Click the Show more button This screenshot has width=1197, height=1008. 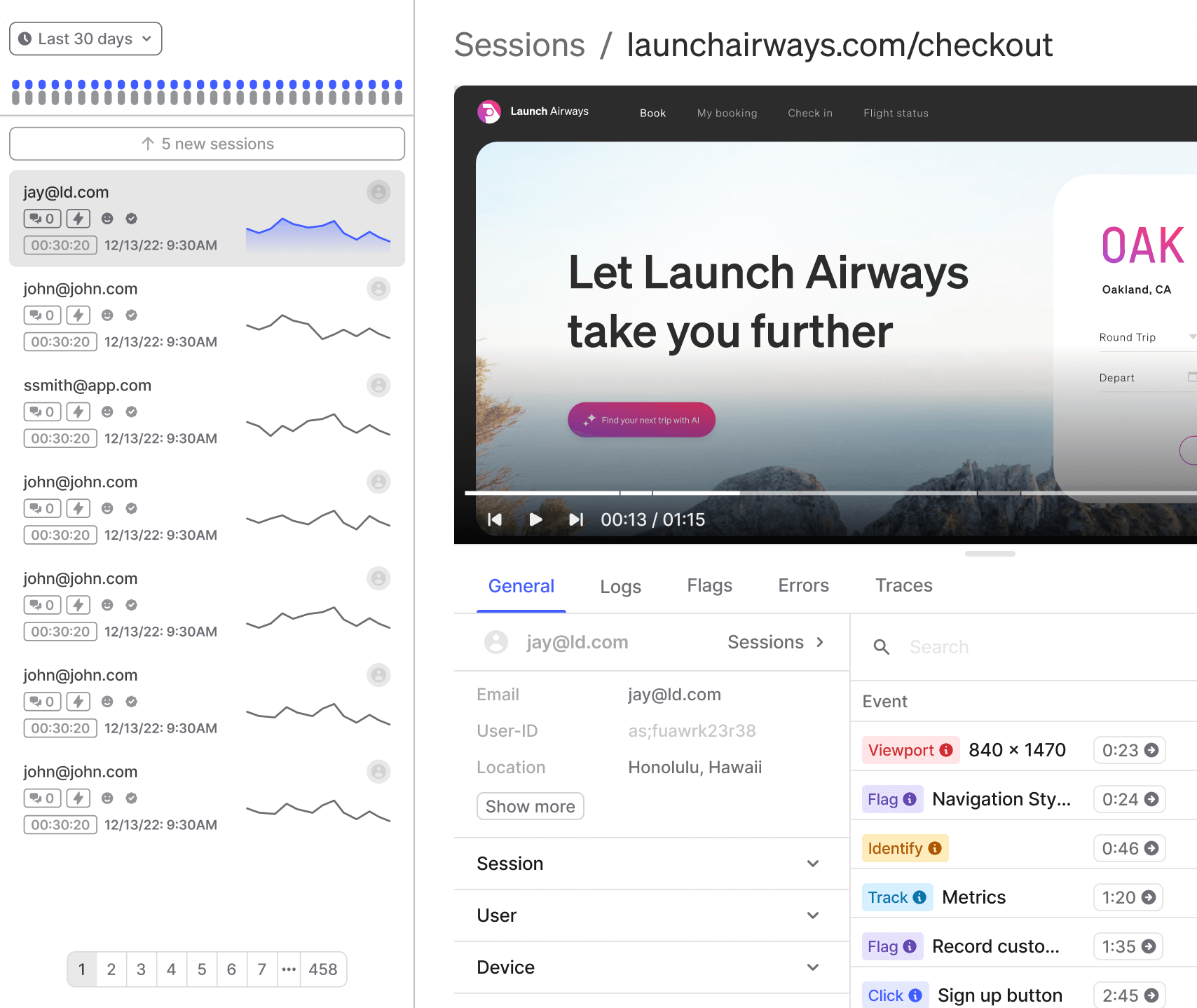(x=530, y=806)
